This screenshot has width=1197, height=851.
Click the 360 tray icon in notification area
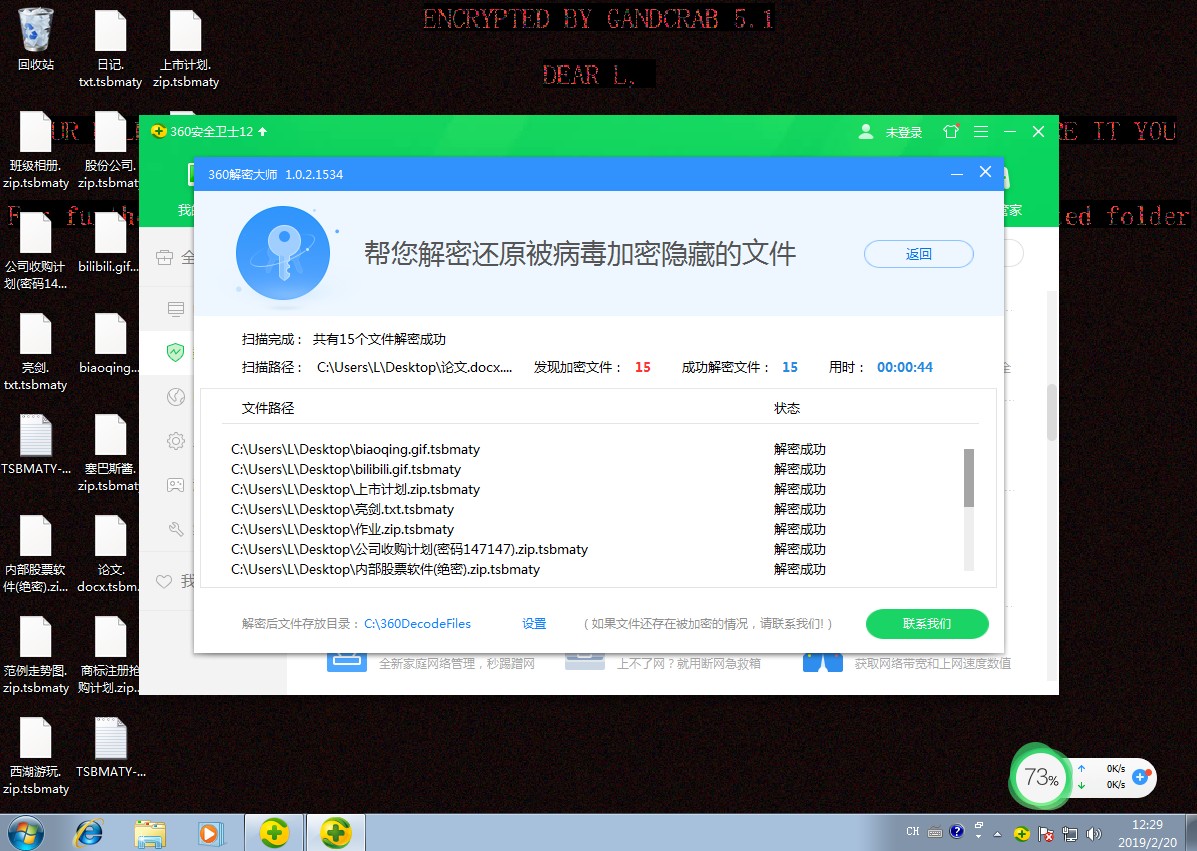coord(1021,834)
